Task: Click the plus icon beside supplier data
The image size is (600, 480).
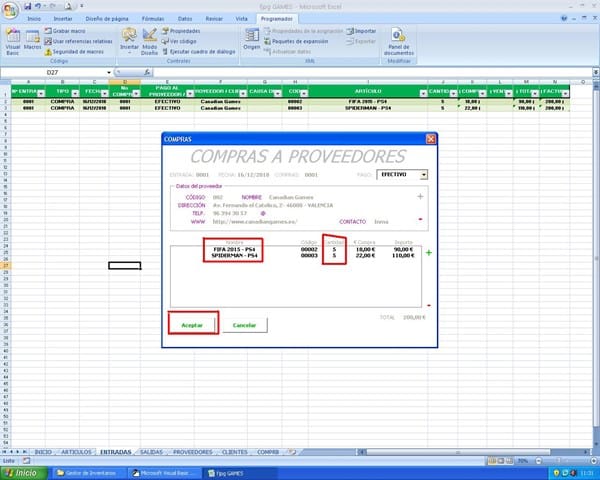Action: tap(420, 197)
